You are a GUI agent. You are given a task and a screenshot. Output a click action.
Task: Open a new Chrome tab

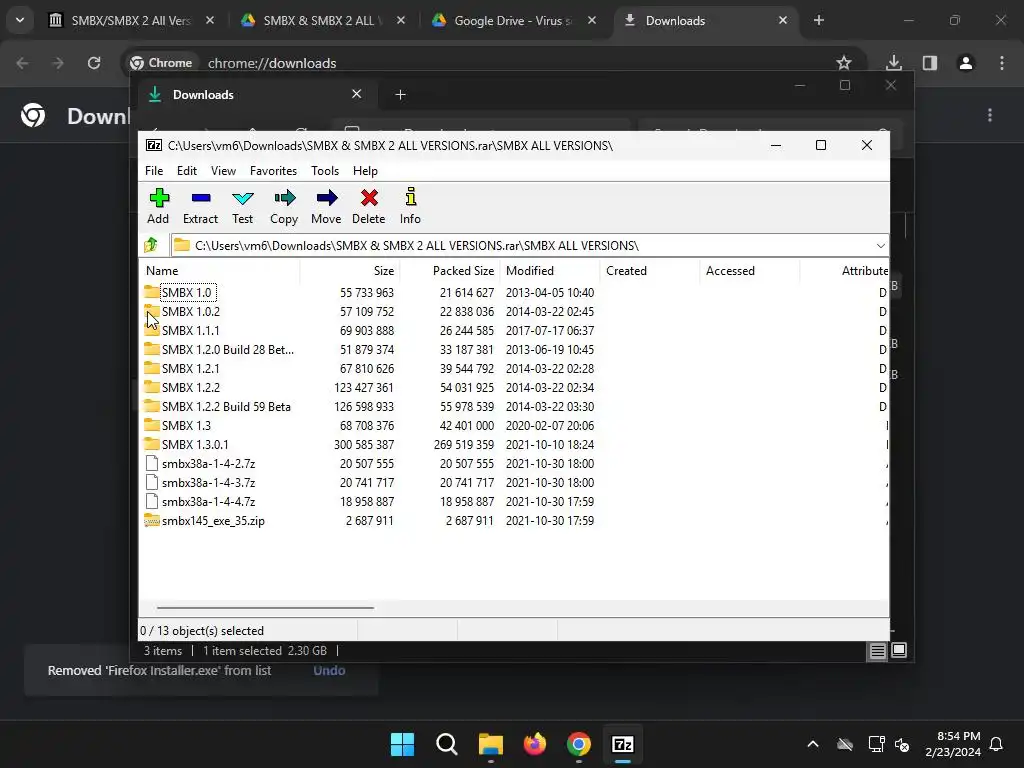coord(818,20)
